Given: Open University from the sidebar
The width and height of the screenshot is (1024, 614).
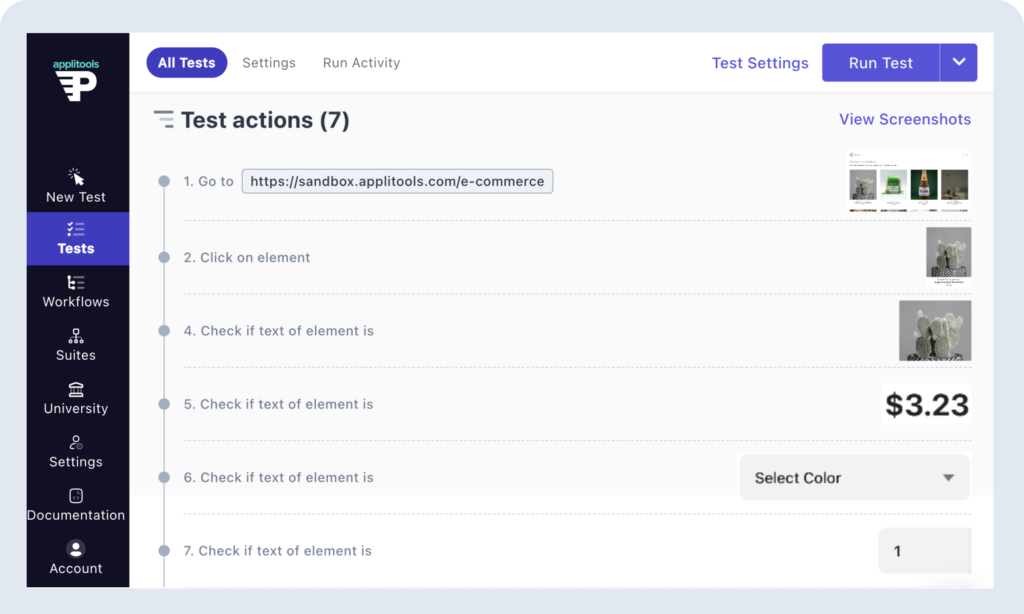Looking at the screenshot, I should point(76,398).
